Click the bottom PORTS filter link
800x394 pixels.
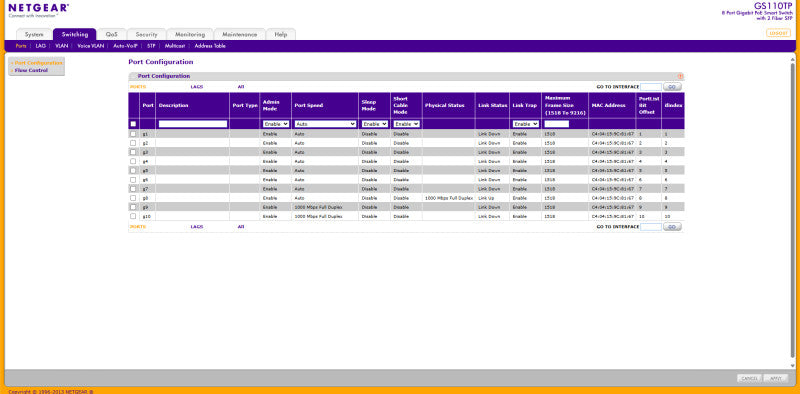click(138, 227)
